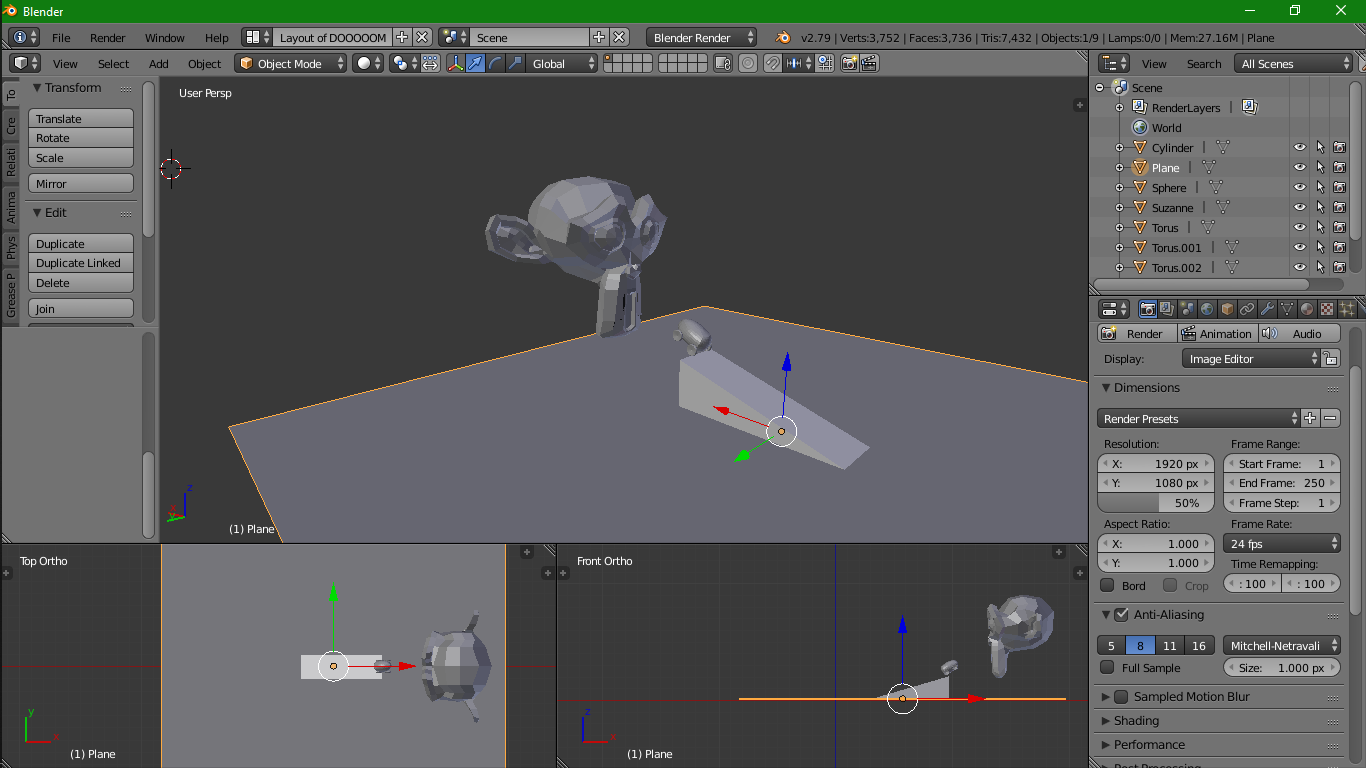Open the Render properties camera tab

point(1147,309)
